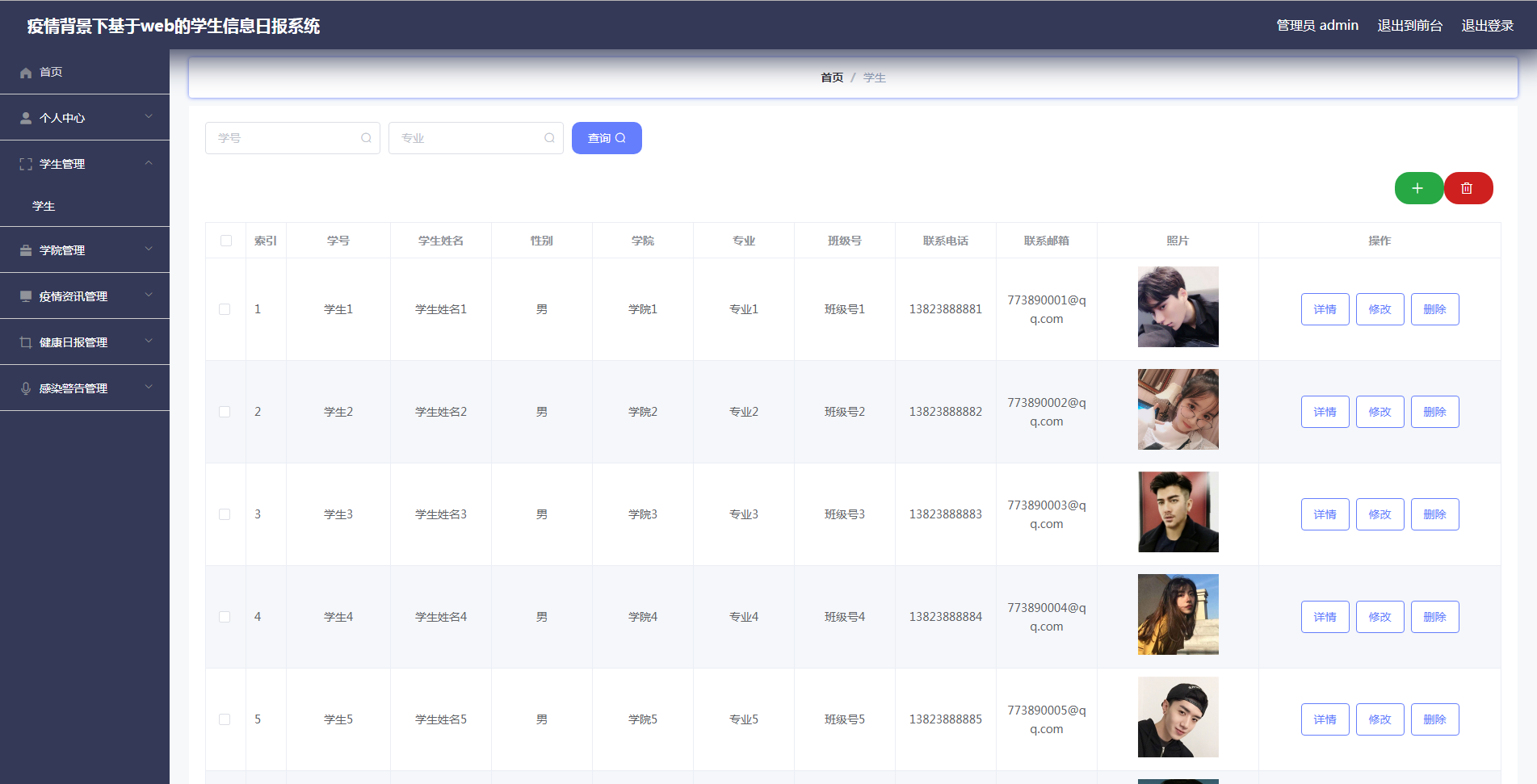Focus the 专业 search input
The image size is (1537, 784).
476,138
